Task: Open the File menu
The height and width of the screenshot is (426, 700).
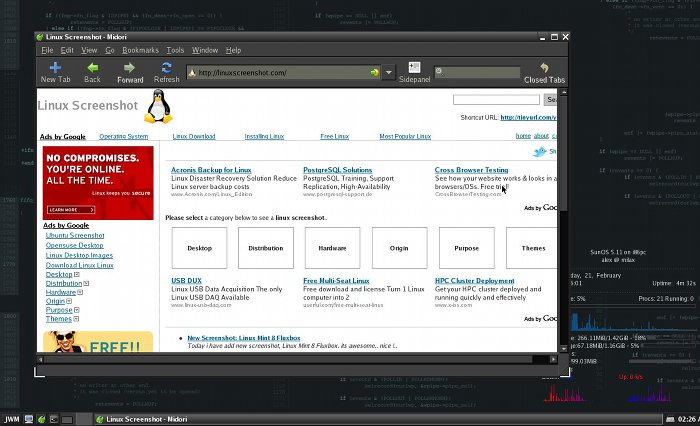Action: click(47, 50)
